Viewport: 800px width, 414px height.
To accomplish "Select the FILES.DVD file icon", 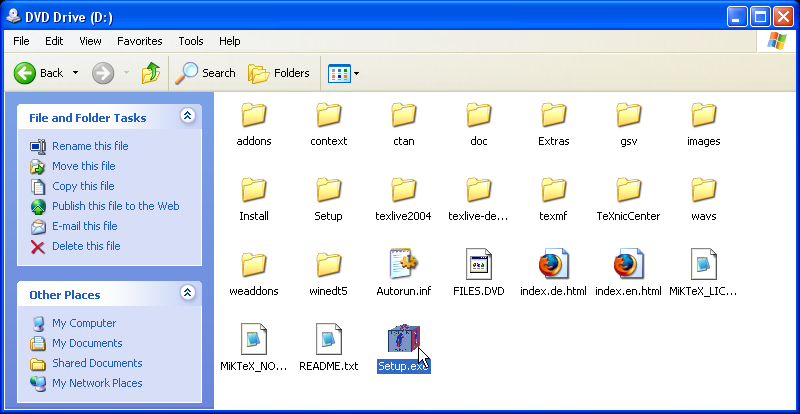I will coord(478,265).
